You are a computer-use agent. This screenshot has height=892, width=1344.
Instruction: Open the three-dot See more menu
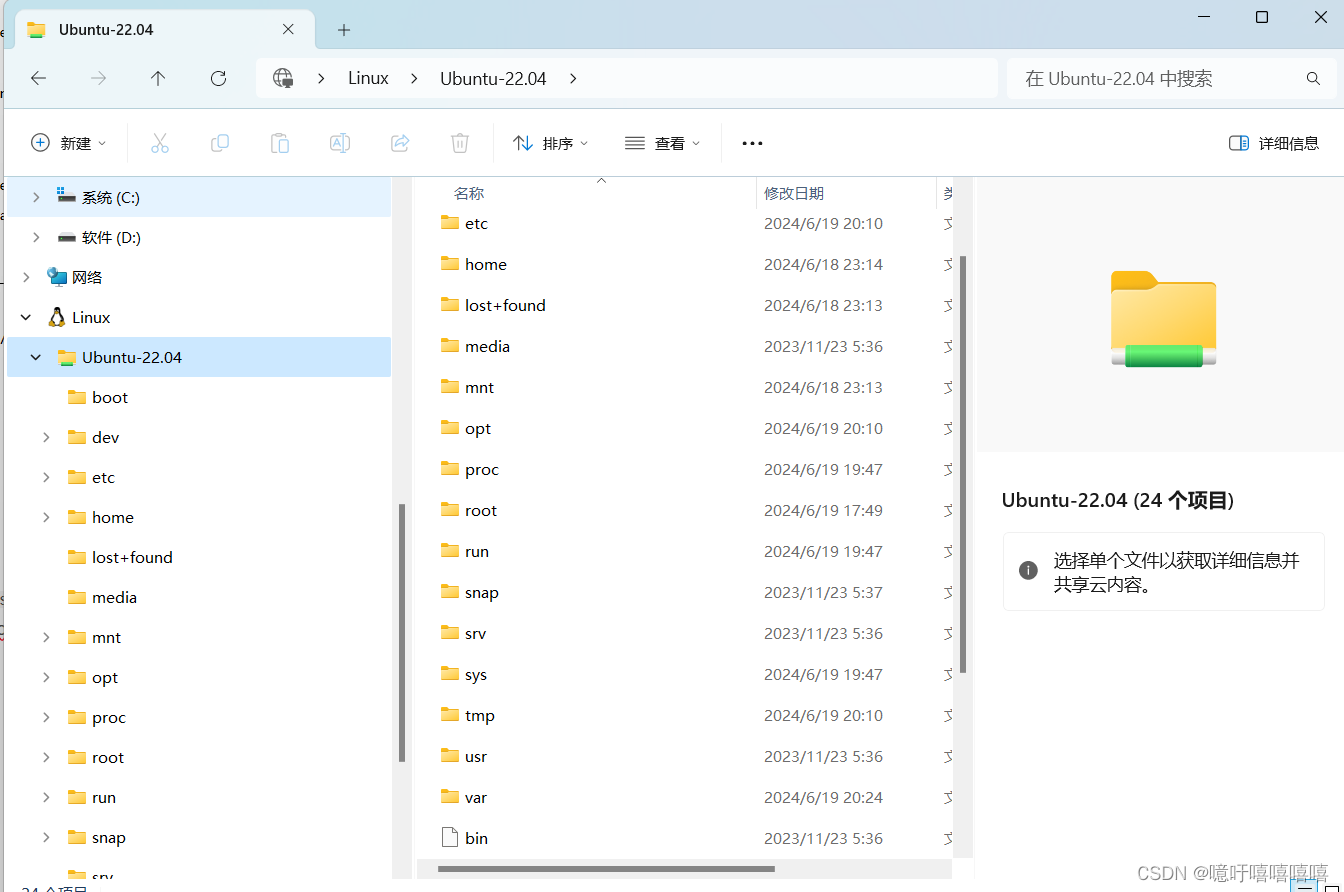point(752,143)
